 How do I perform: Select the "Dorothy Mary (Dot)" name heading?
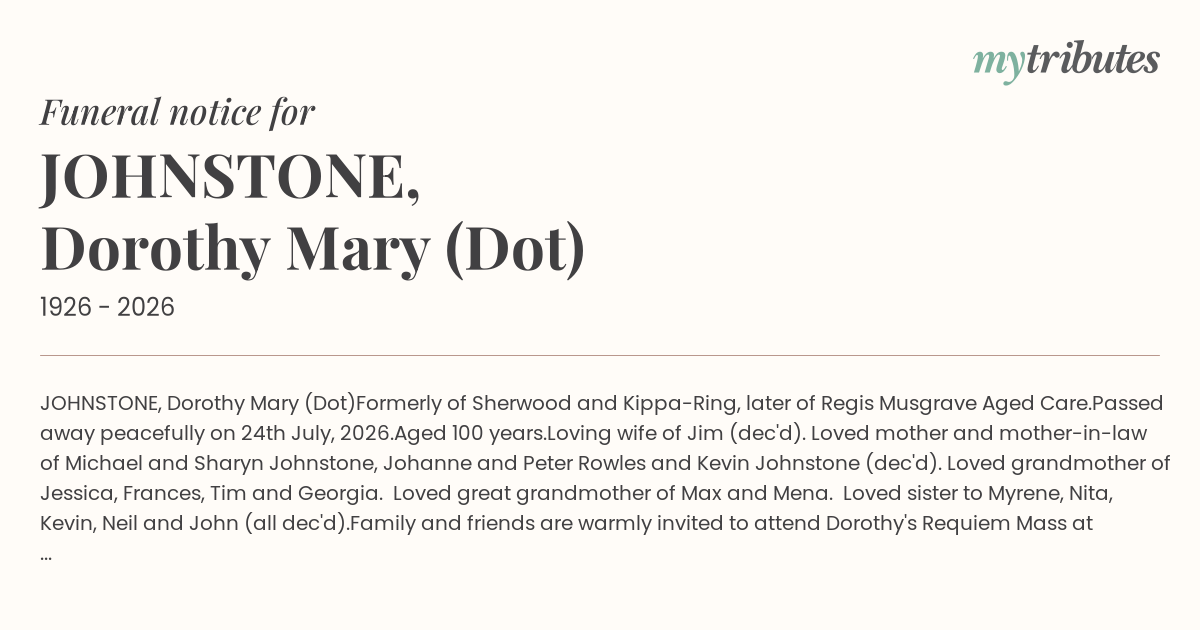tap(313, 250)
